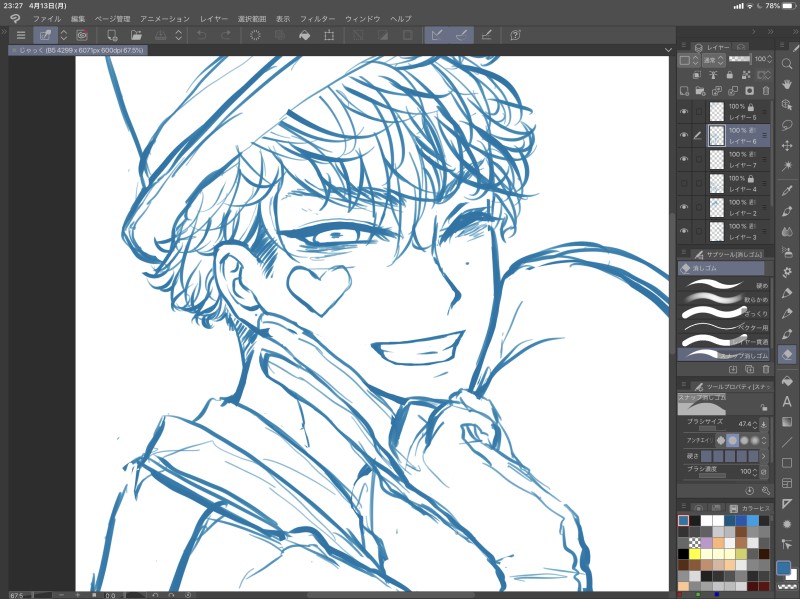Select the Airbrush tool
This screenshot has height=599, width=800.
coord(787,251)
